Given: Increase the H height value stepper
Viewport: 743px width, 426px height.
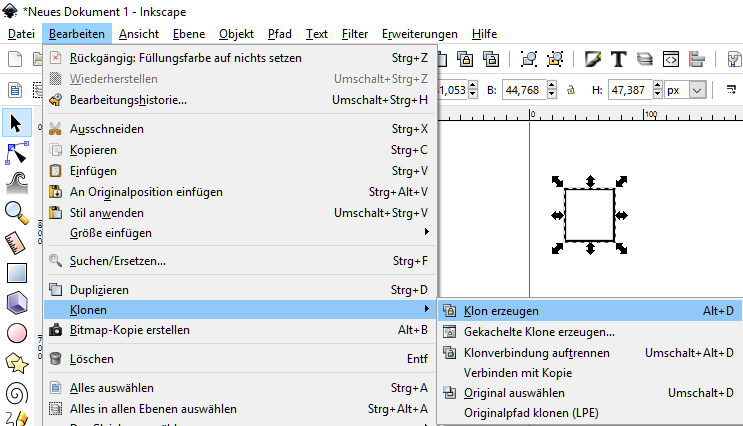Looking at the screenshot, I should (x=657, y=85).
